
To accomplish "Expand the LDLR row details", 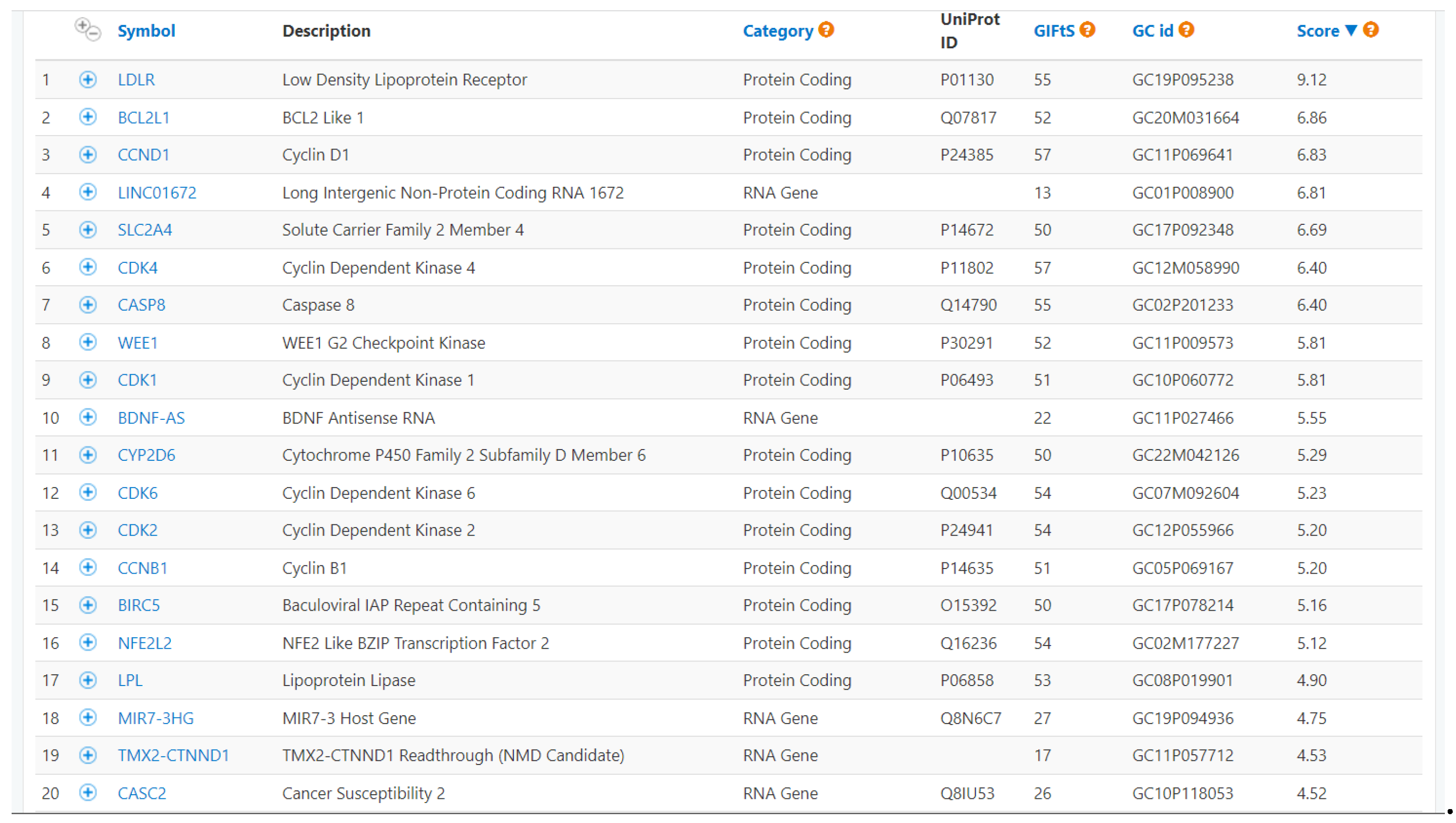I will pyautogui.click(x=88, y=80).
